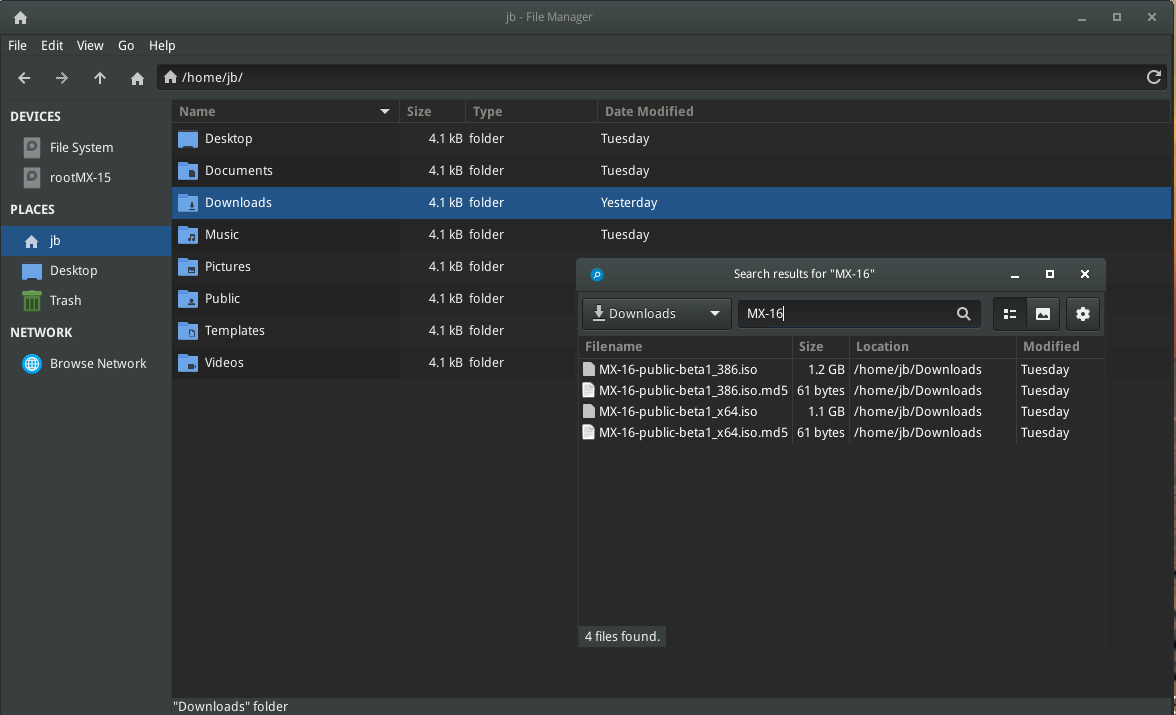This screenshot has width=1176, height=715.
Task: Open the View menu
Action: (90, 45)
